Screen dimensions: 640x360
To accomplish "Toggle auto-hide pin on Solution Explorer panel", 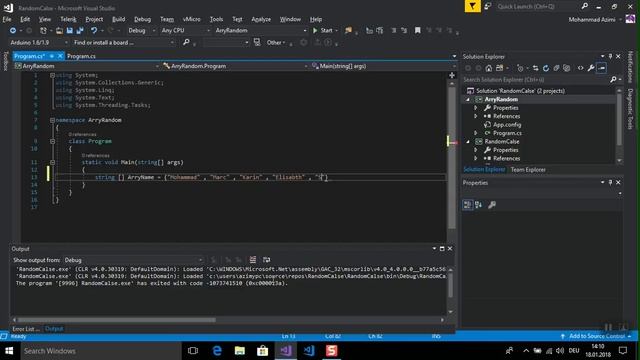I will coord(610,57).
